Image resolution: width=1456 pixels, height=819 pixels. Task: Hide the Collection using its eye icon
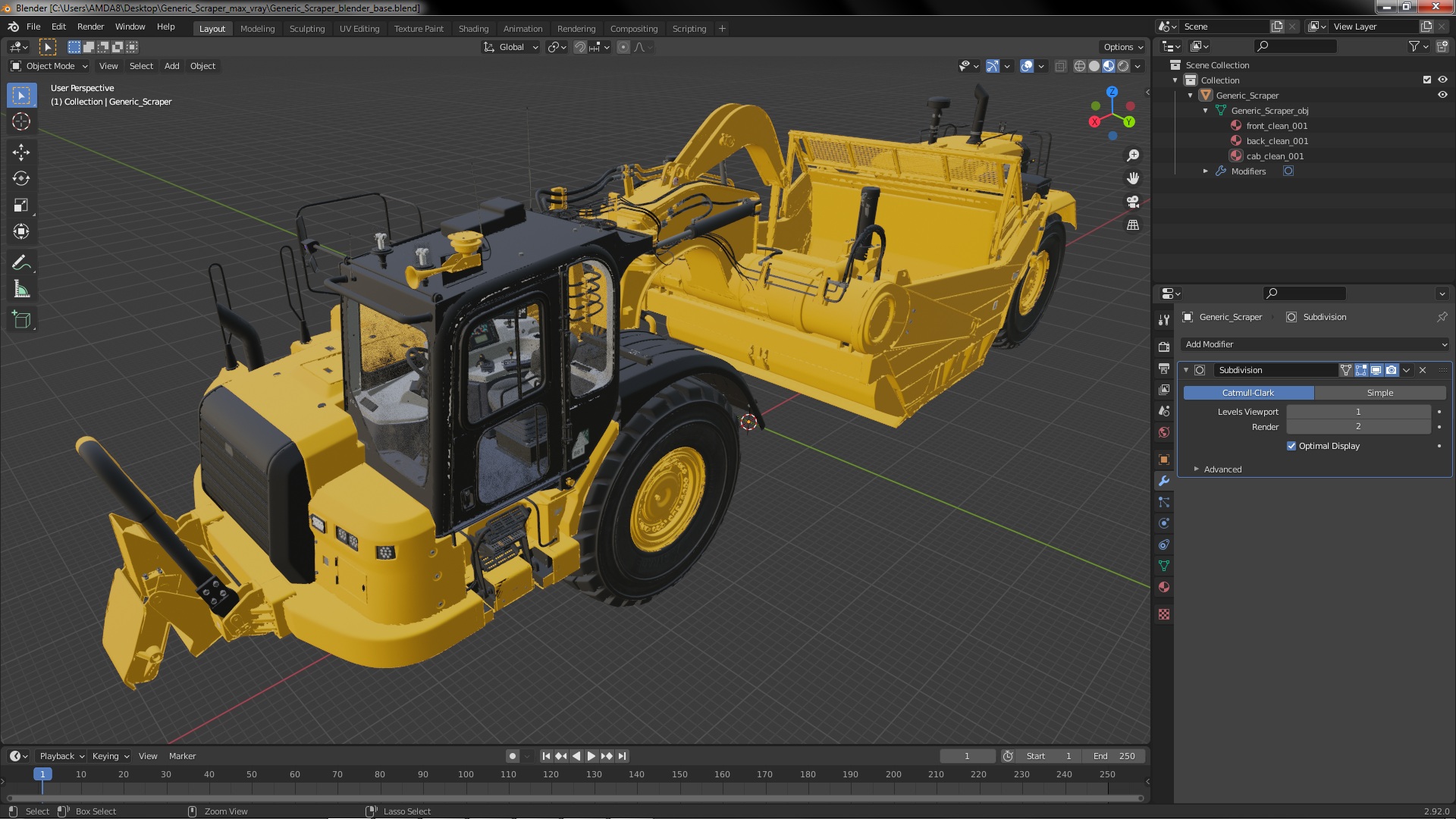point(1442,80)
